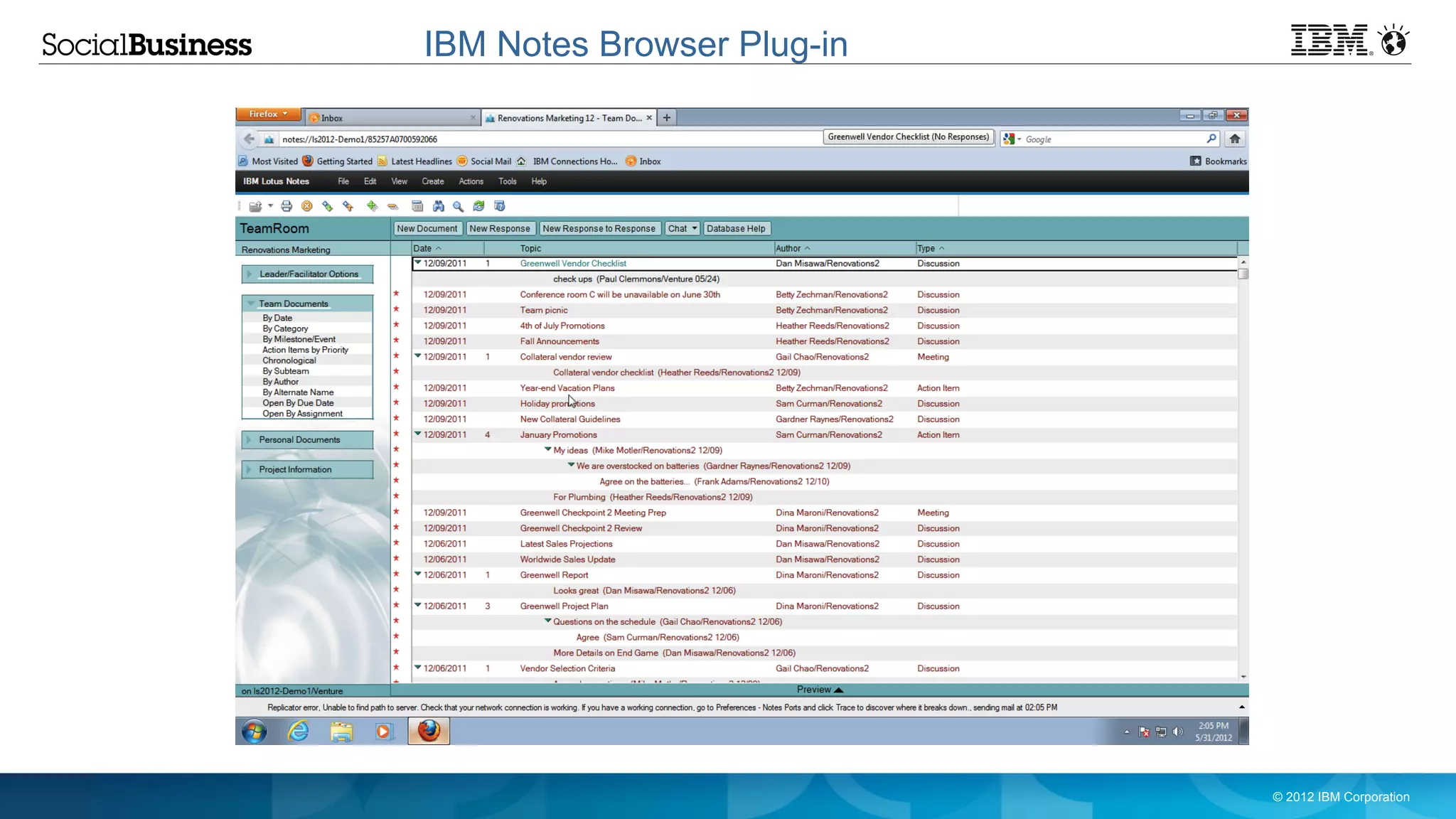Click New Response button
This screenshot has height=819, width=1456.
500,229
